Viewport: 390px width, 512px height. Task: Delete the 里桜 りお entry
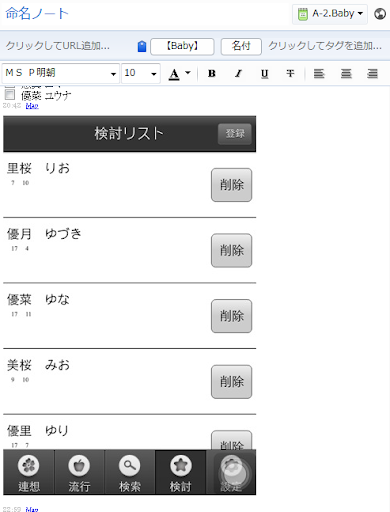click(x=231, y=185)
